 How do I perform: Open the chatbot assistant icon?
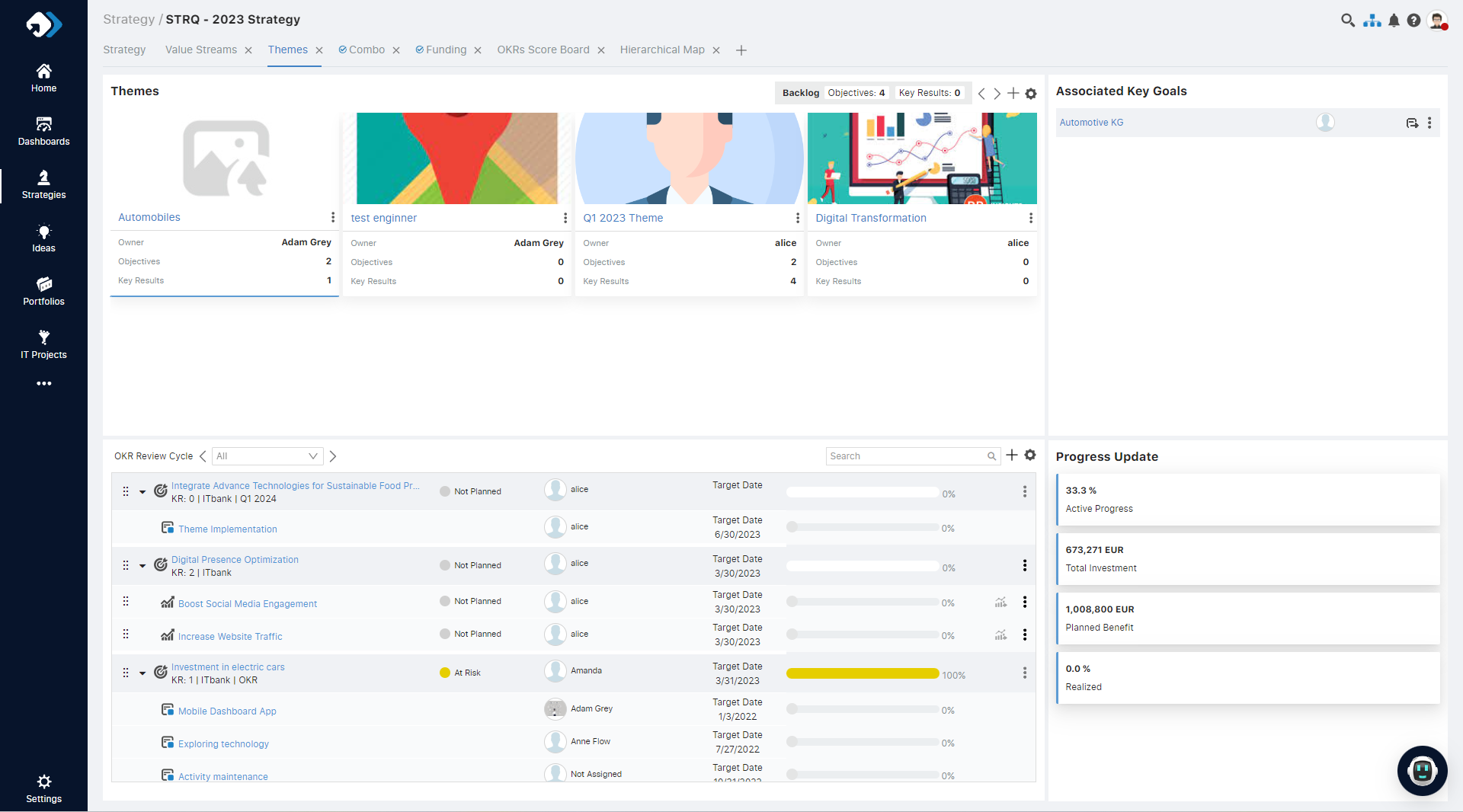1422,771
